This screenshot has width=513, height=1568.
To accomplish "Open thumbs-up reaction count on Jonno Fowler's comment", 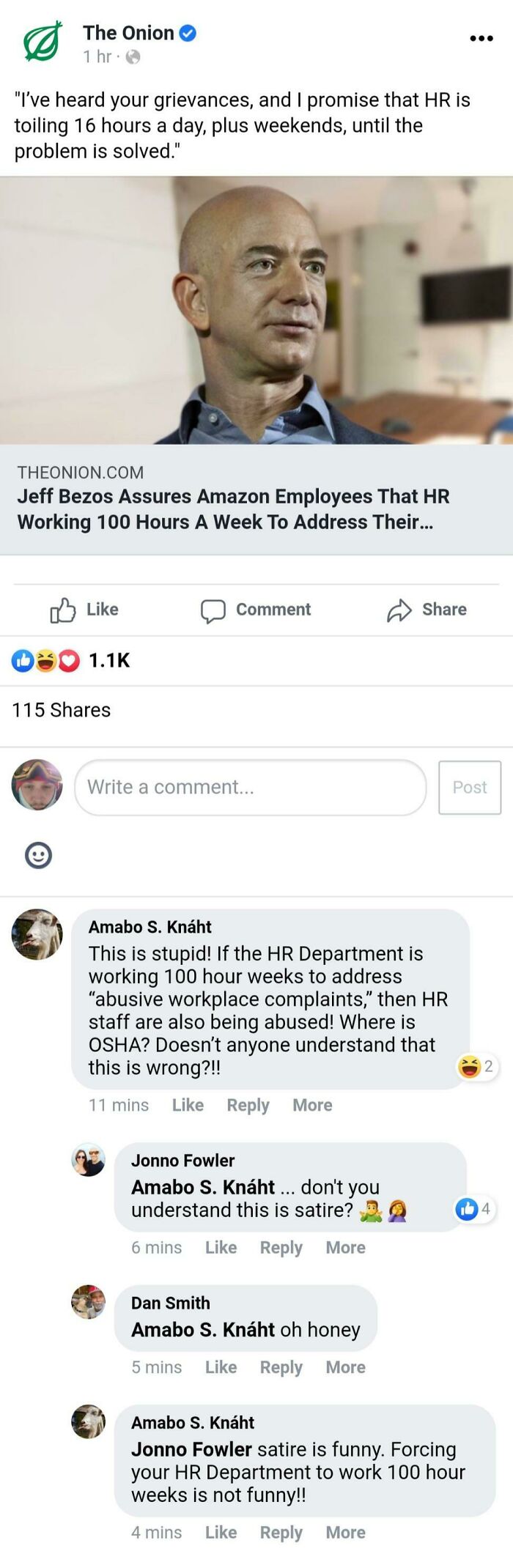I will click(x=473, y=1208).
